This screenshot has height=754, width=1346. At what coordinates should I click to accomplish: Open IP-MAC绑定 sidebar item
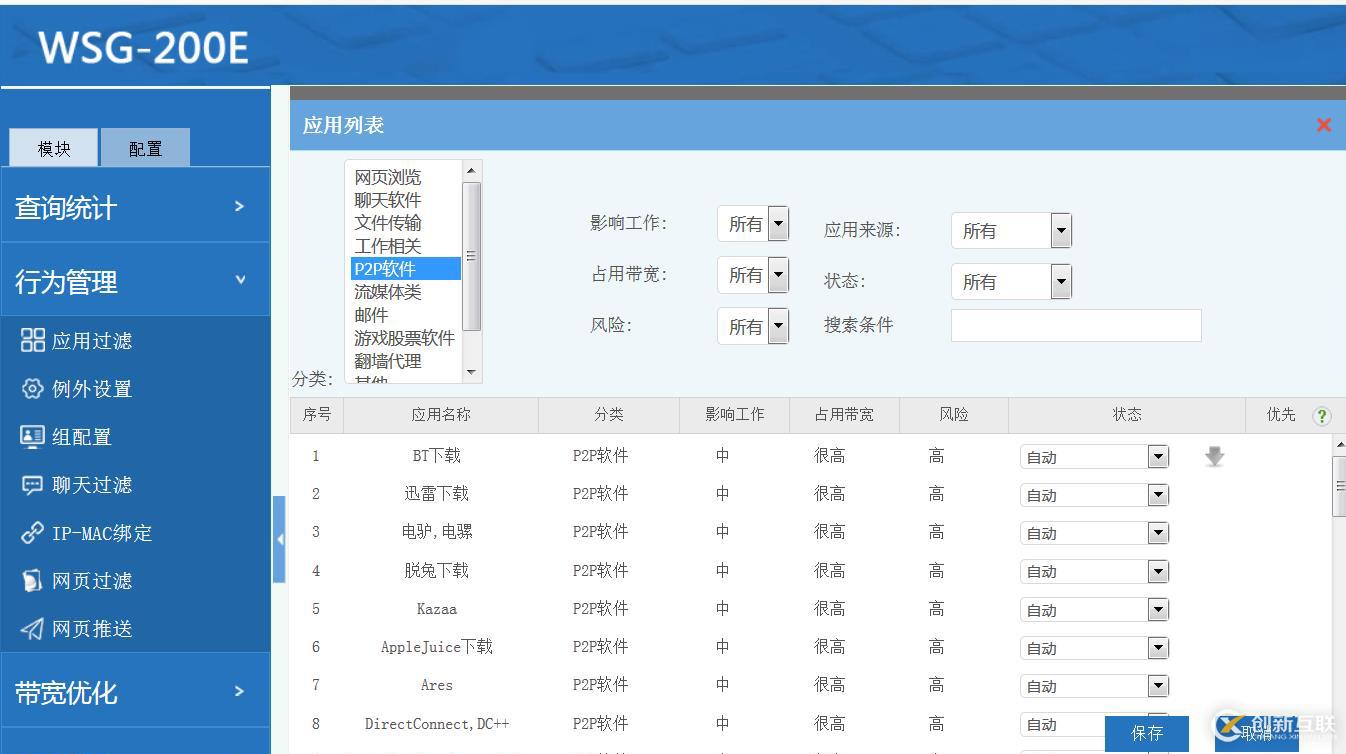[x=86, y=533]
